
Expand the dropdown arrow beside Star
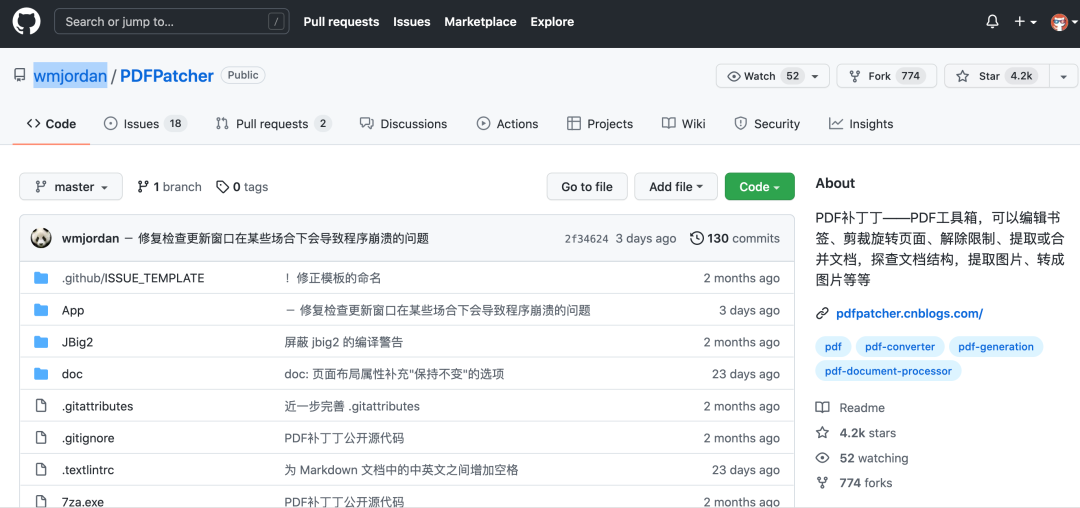[1064, 76]
